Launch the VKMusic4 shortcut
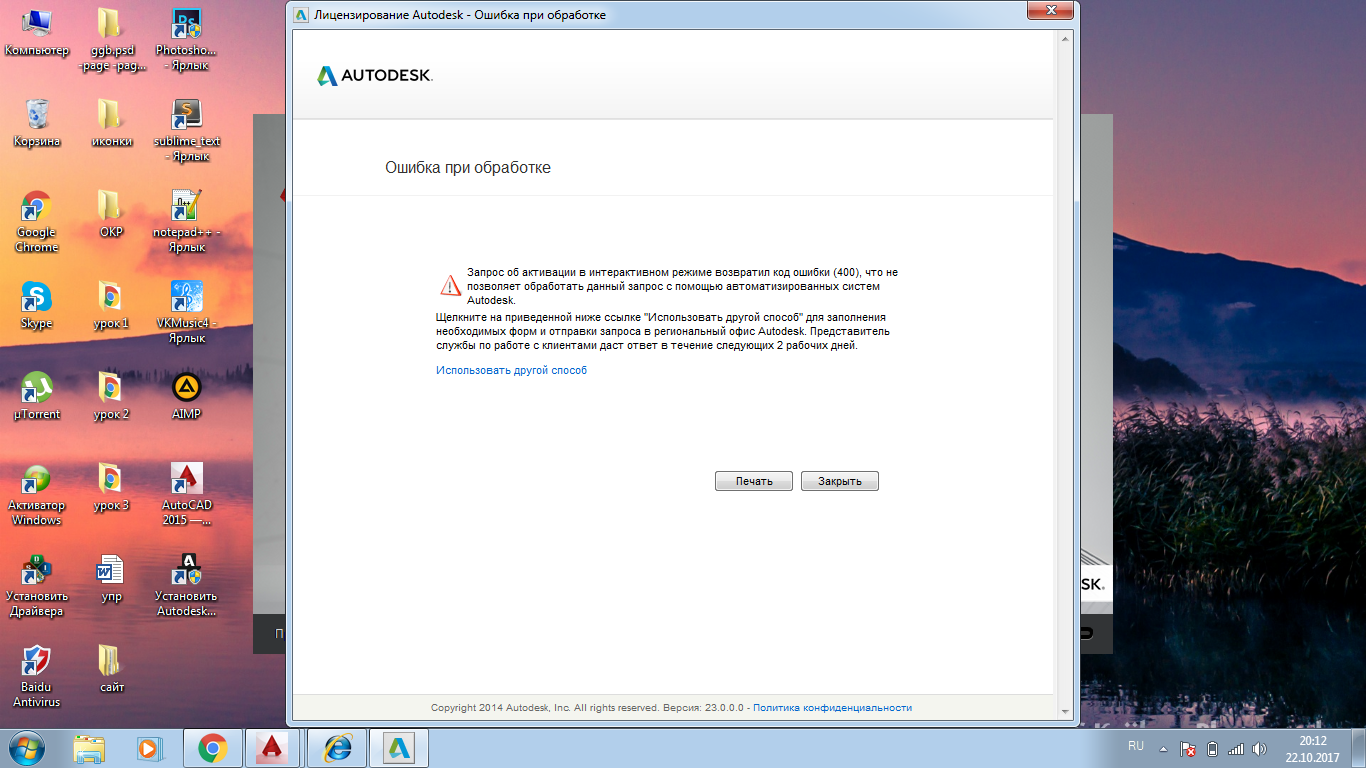Image resolution: width=1366 pixels, height=768 pixels. 186,313
